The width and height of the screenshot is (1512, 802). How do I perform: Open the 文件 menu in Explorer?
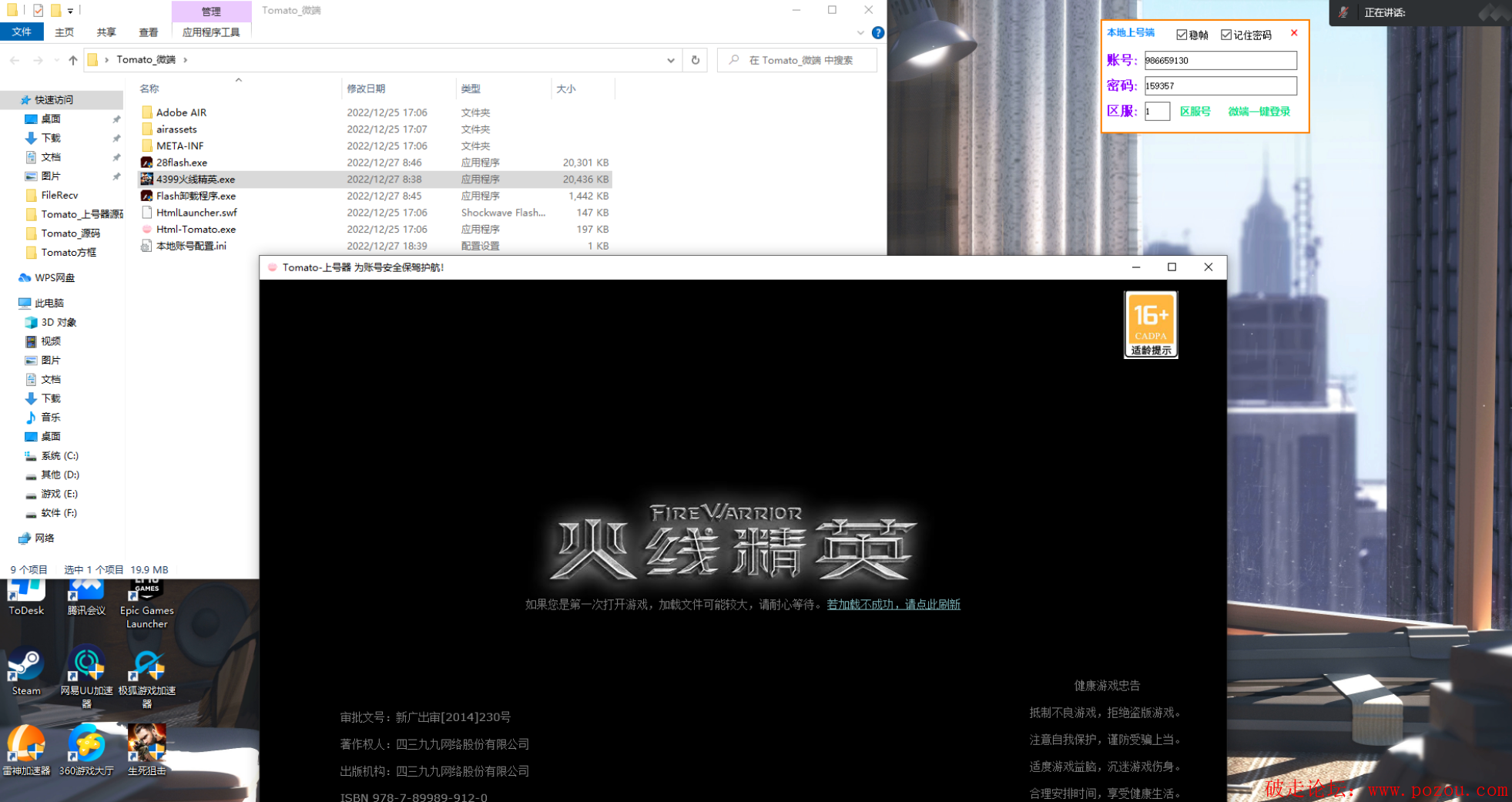point(22,32)
